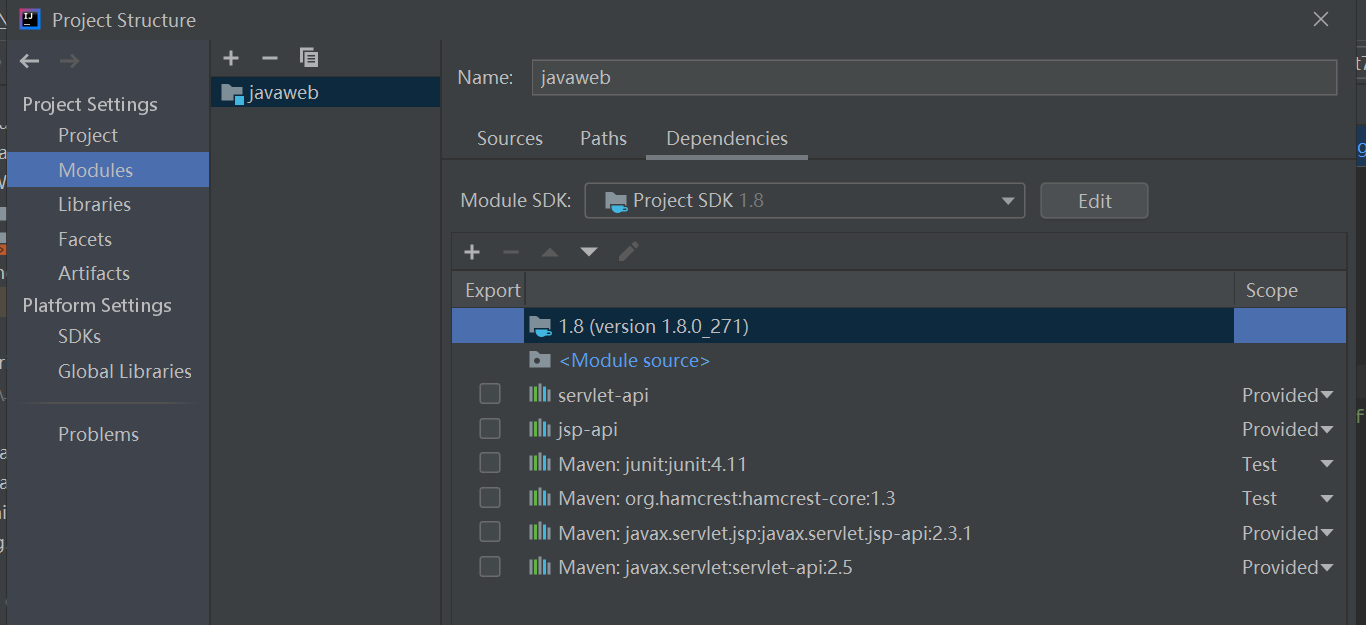The width and height of the screenshot is (1366, 625).
Task: Move selected dependency down with the arrow icon
Action: click(x=588, y=251)
